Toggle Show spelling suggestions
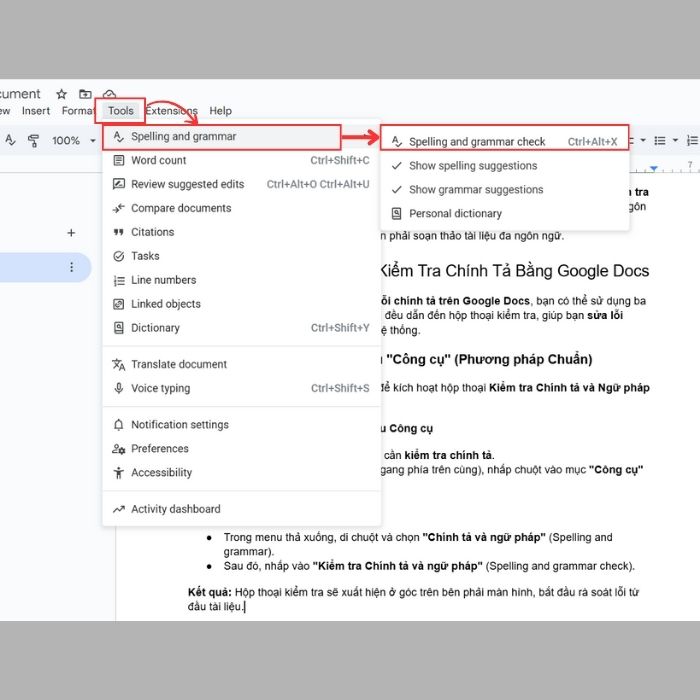The image size is (700, 700). [x=504, y=166]
